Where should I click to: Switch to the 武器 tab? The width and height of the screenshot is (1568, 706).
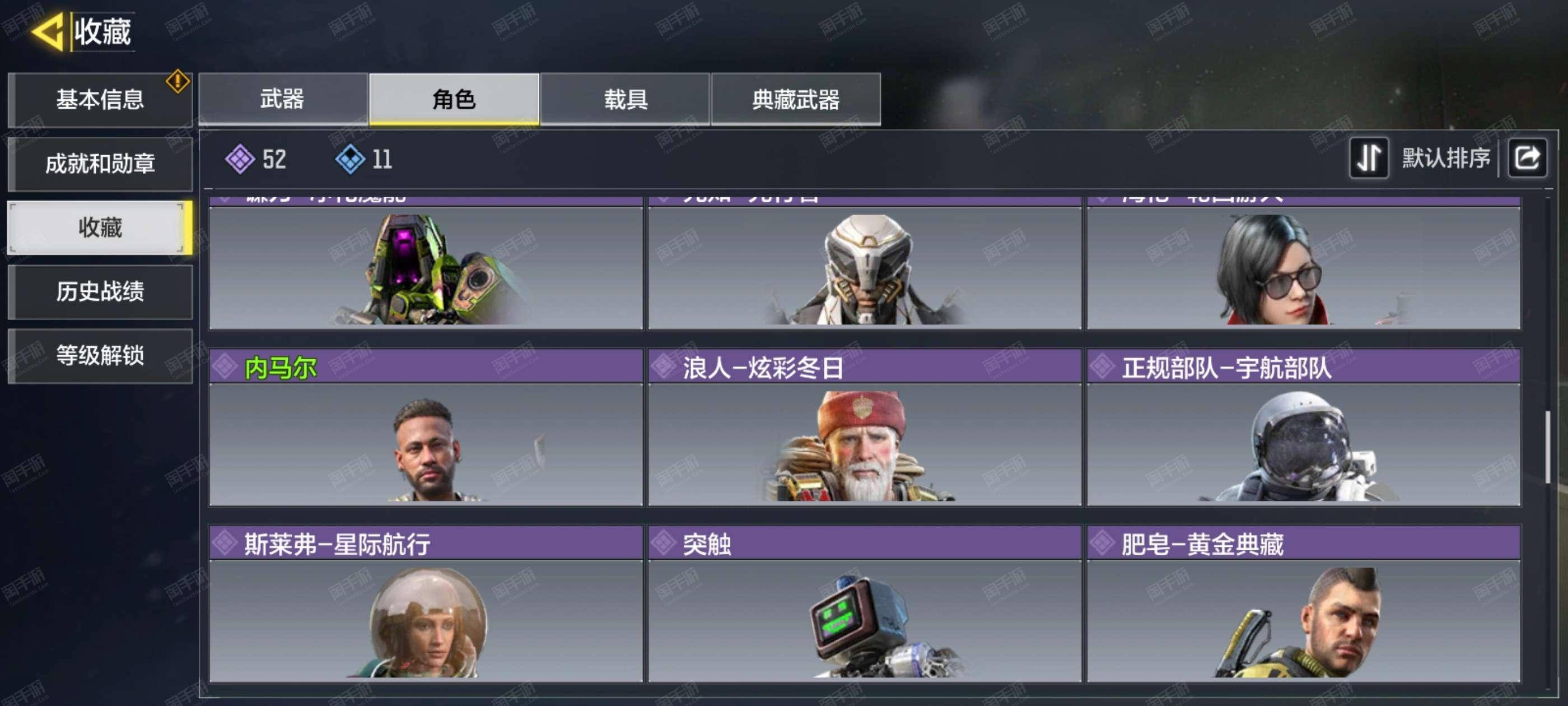[283, 99]
